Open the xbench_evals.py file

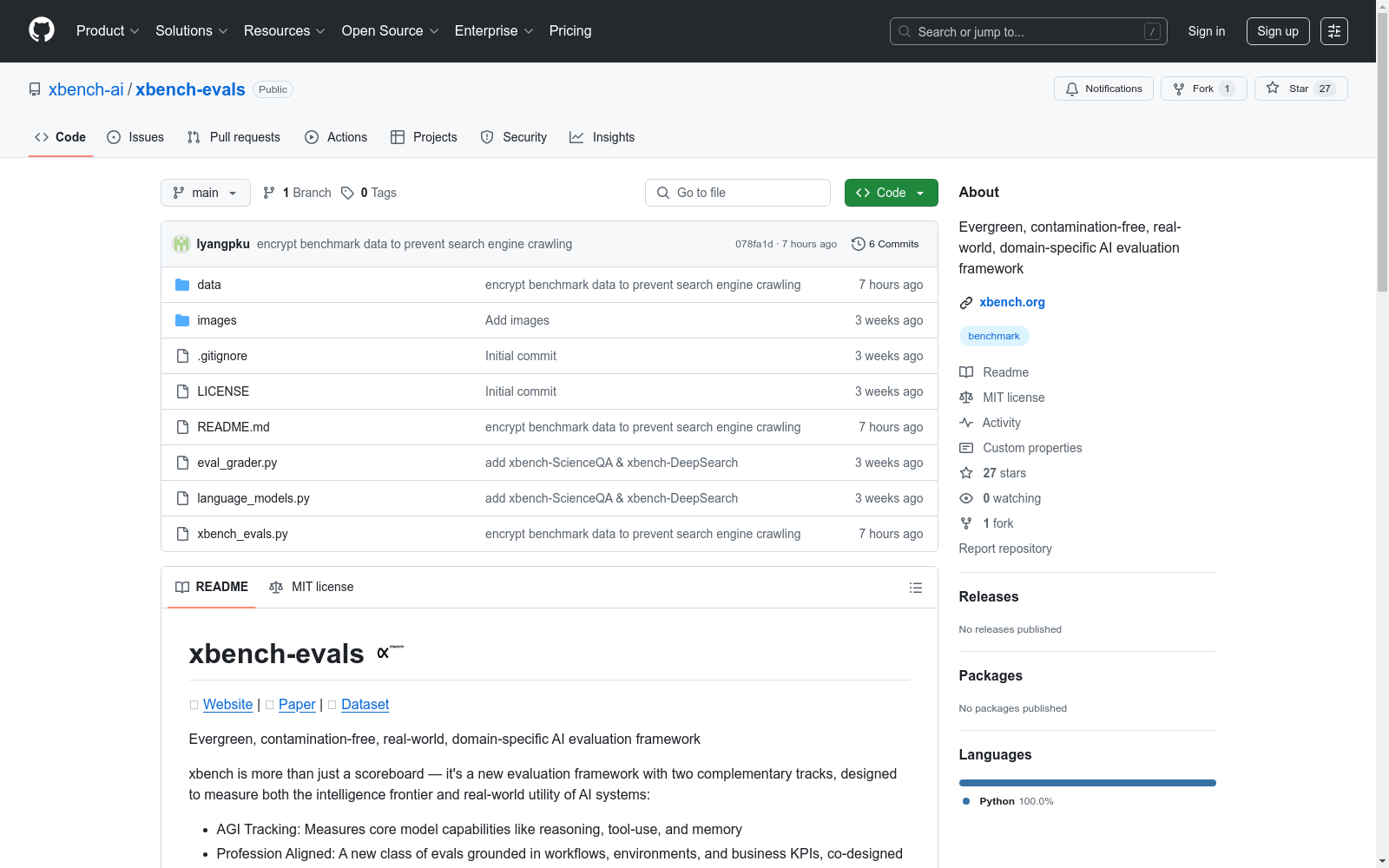pyautogui.click(x=242, y=534)
